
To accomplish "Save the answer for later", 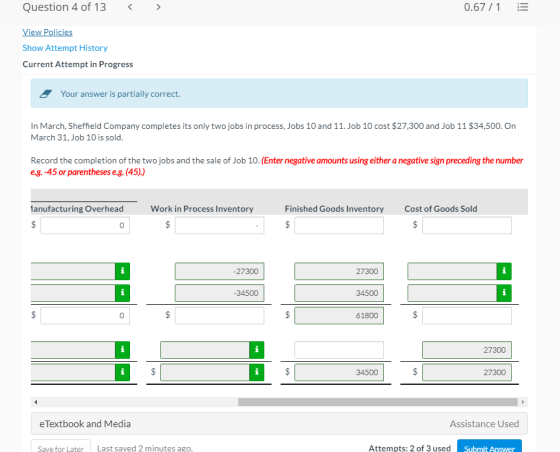I will [x=61, y=446].
